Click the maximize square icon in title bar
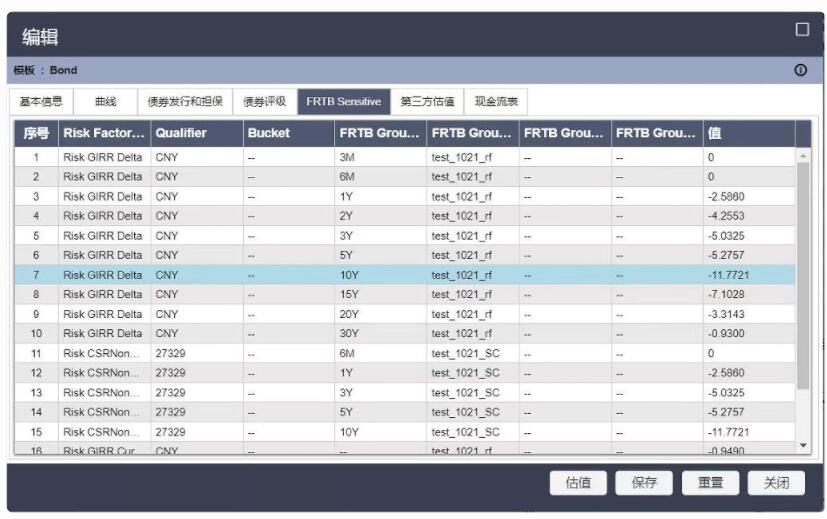The width and height of the screenshot is (827, 519). click(x=801, y=30)
